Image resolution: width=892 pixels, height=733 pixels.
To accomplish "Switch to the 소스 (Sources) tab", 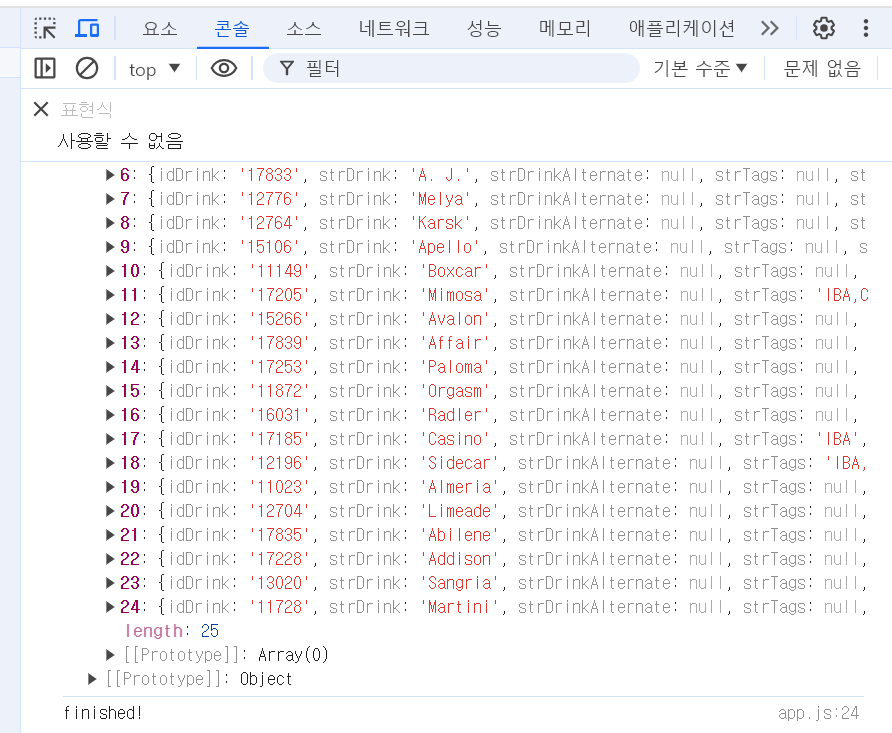I will tap(304, 28).
